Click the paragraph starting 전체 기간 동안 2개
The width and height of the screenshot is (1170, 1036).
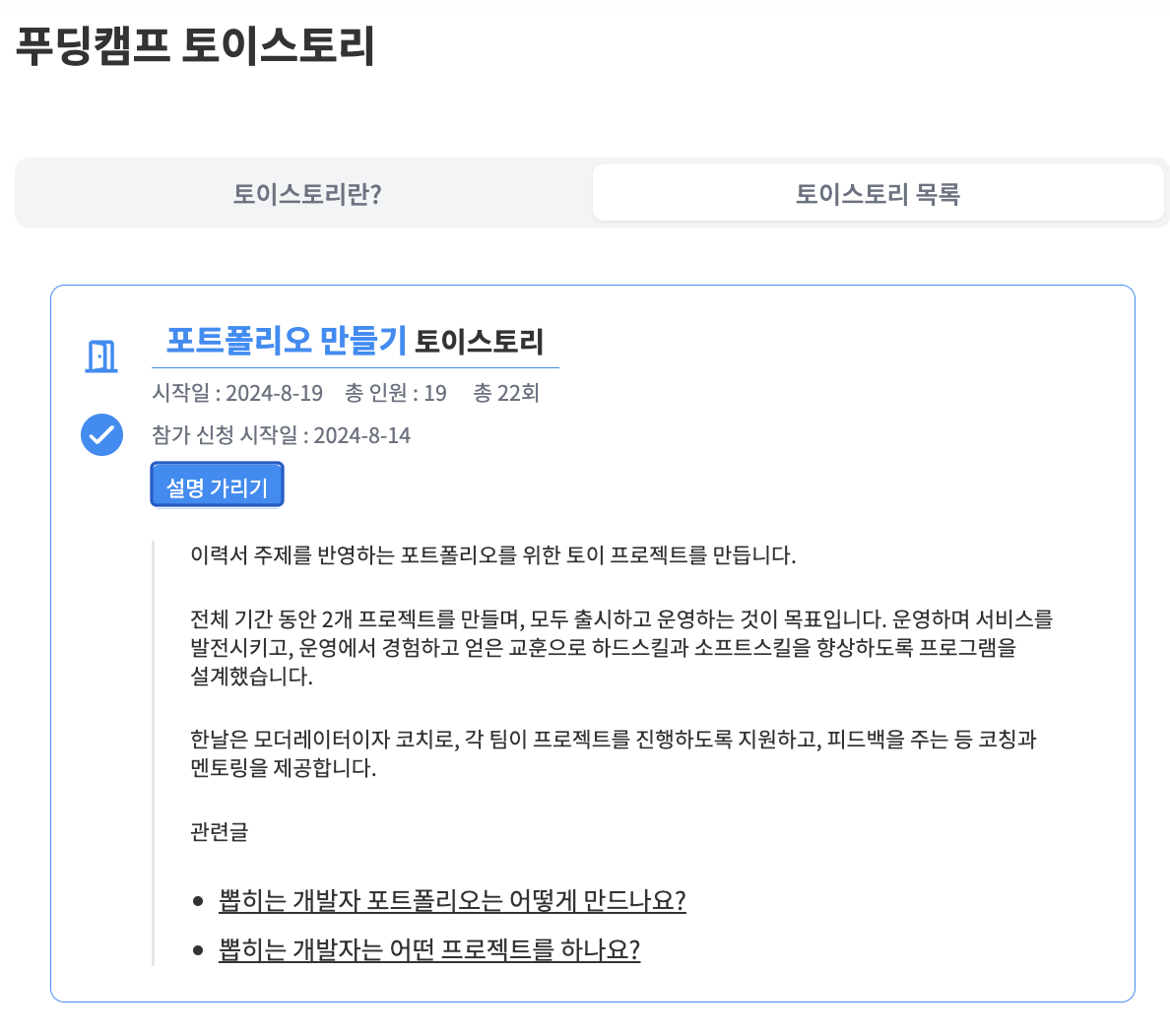point(621,647)
